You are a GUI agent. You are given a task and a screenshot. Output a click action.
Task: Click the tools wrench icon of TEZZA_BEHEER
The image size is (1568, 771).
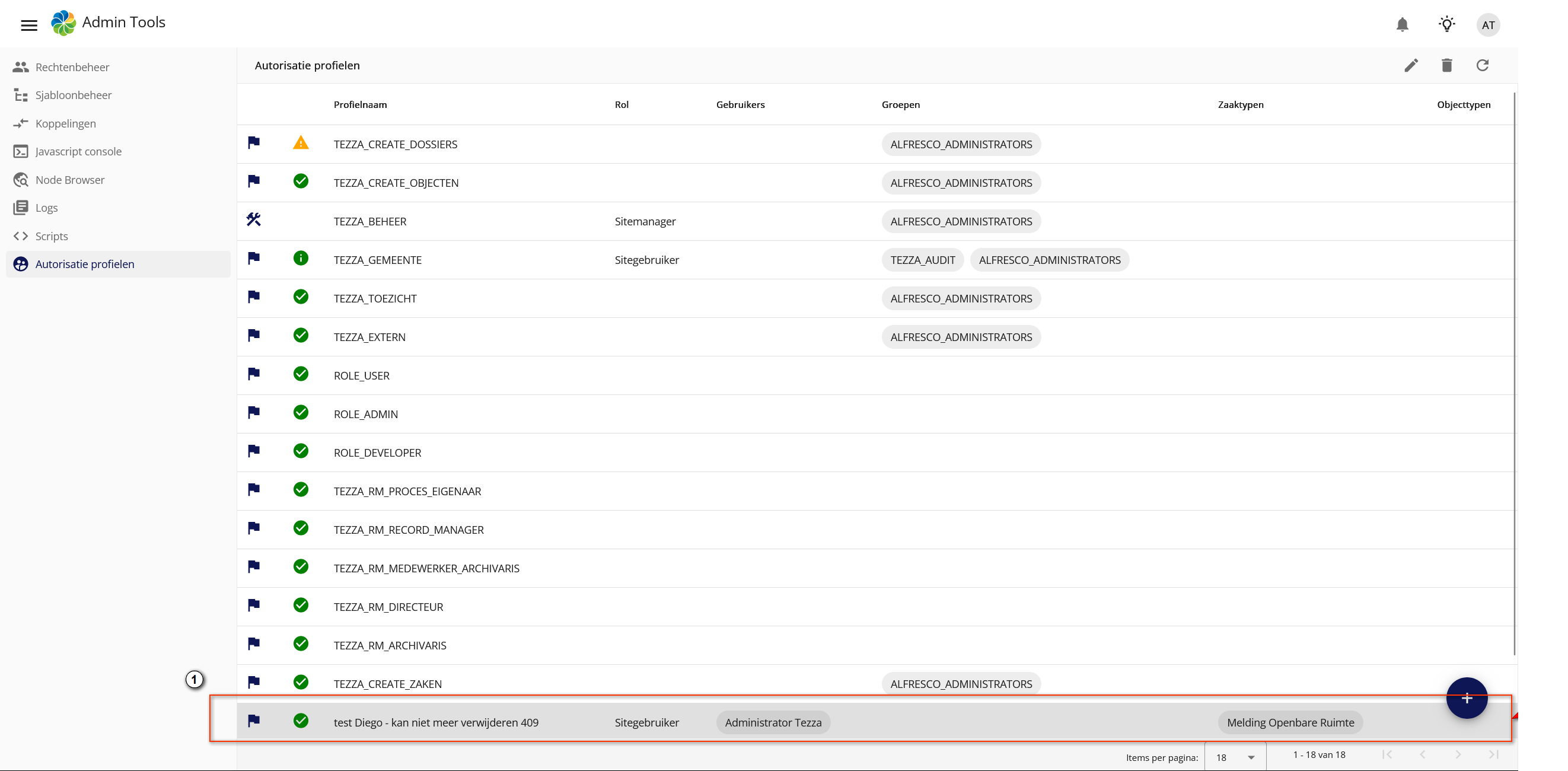pos(254,219)
